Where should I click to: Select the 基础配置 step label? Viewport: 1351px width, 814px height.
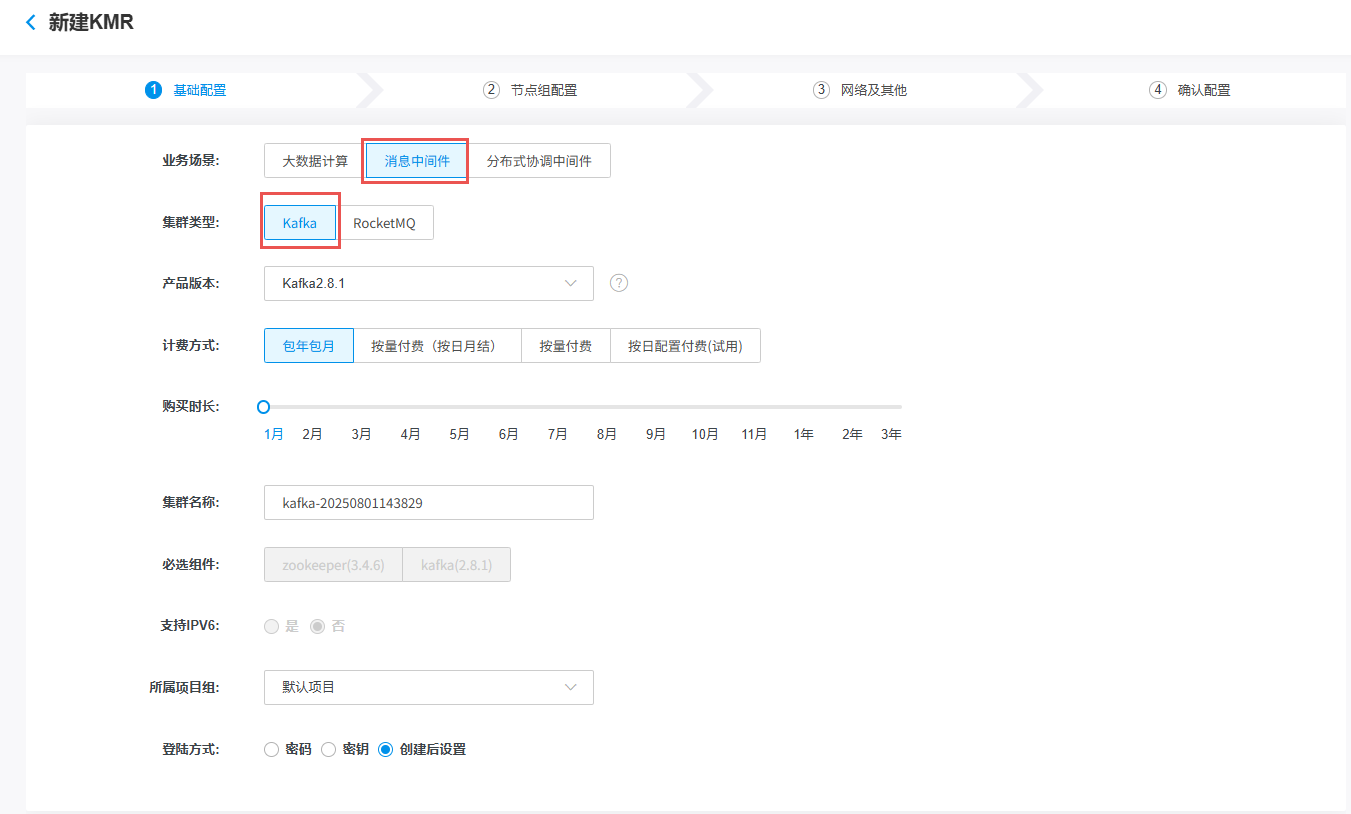coord(200,90)
